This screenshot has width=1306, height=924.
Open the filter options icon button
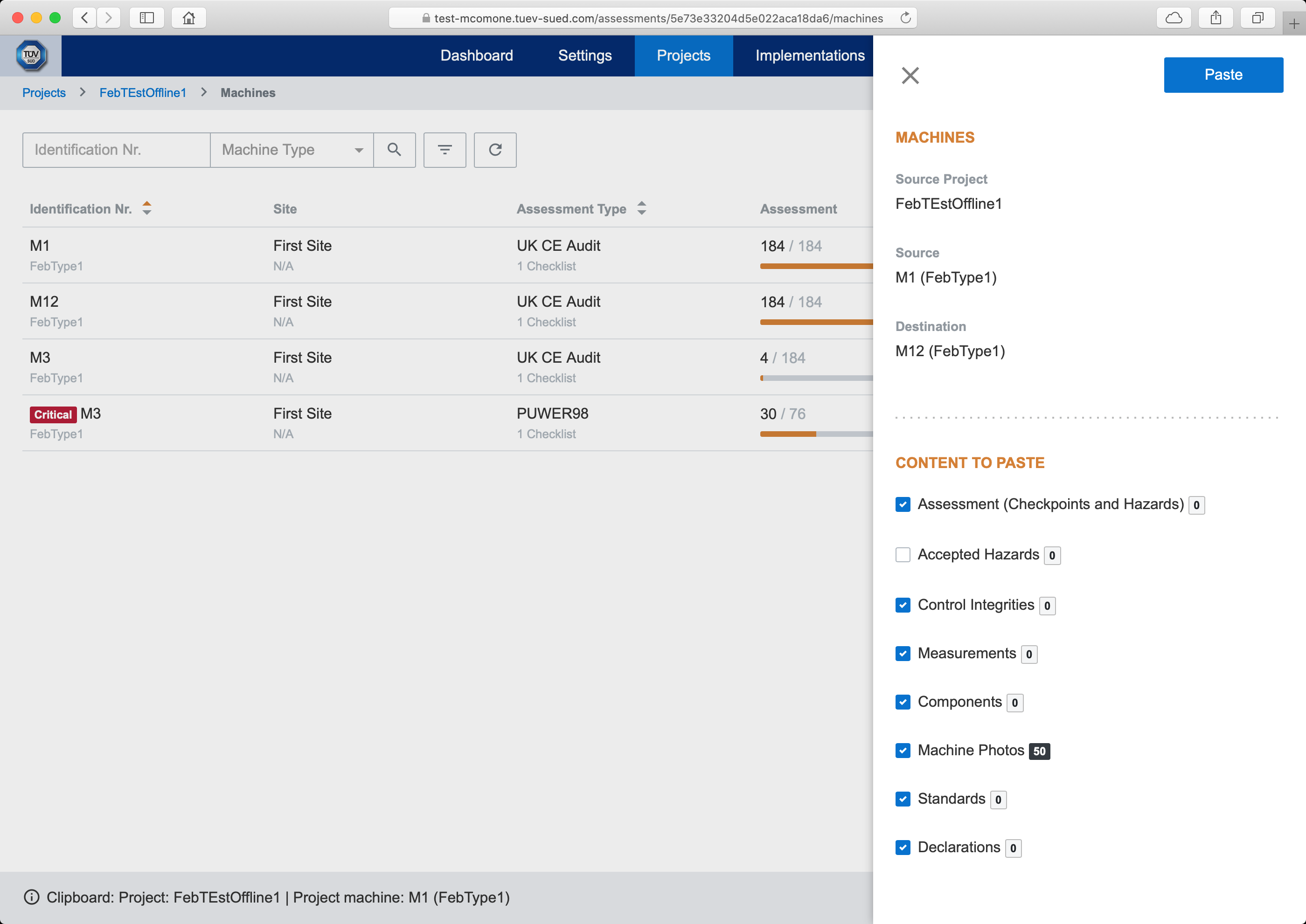coord(445,150)
